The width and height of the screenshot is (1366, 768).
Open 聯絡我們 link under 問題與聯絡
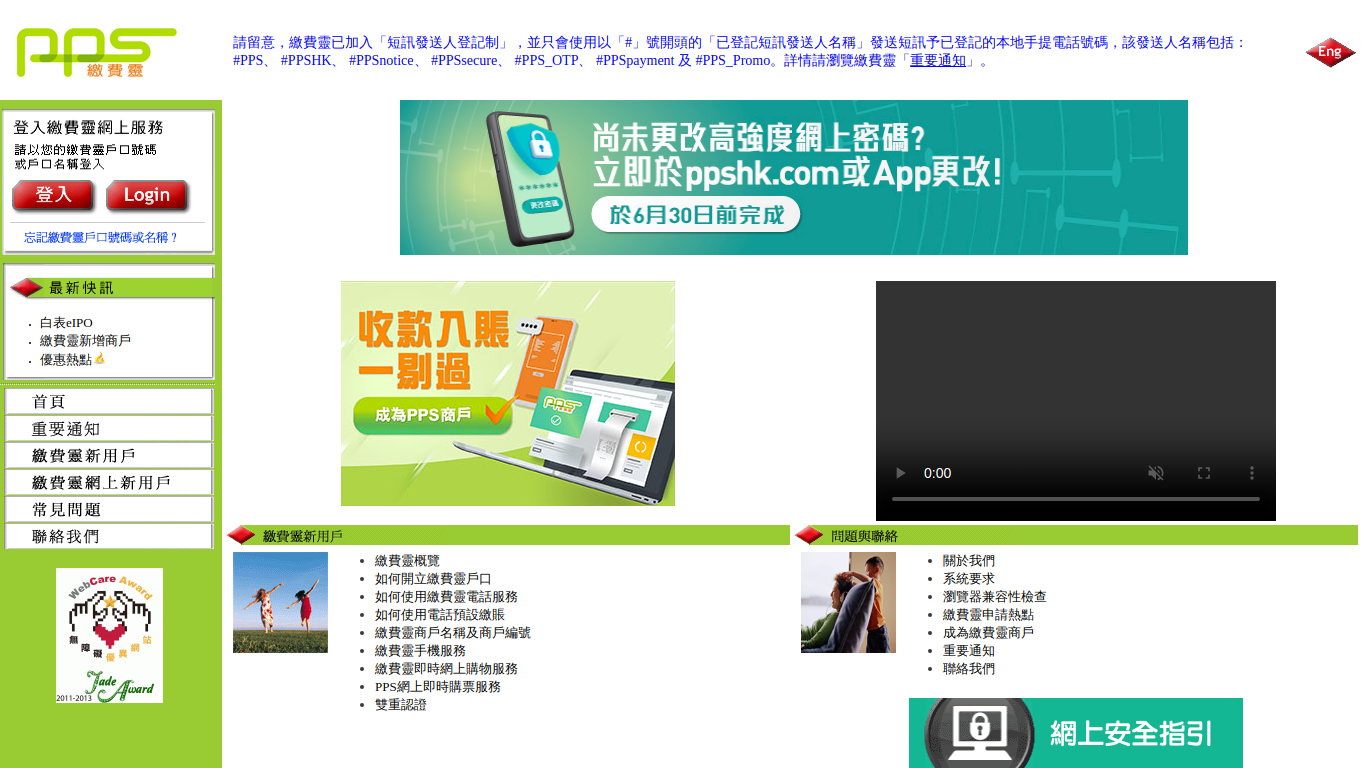click(x=969, y=669)
